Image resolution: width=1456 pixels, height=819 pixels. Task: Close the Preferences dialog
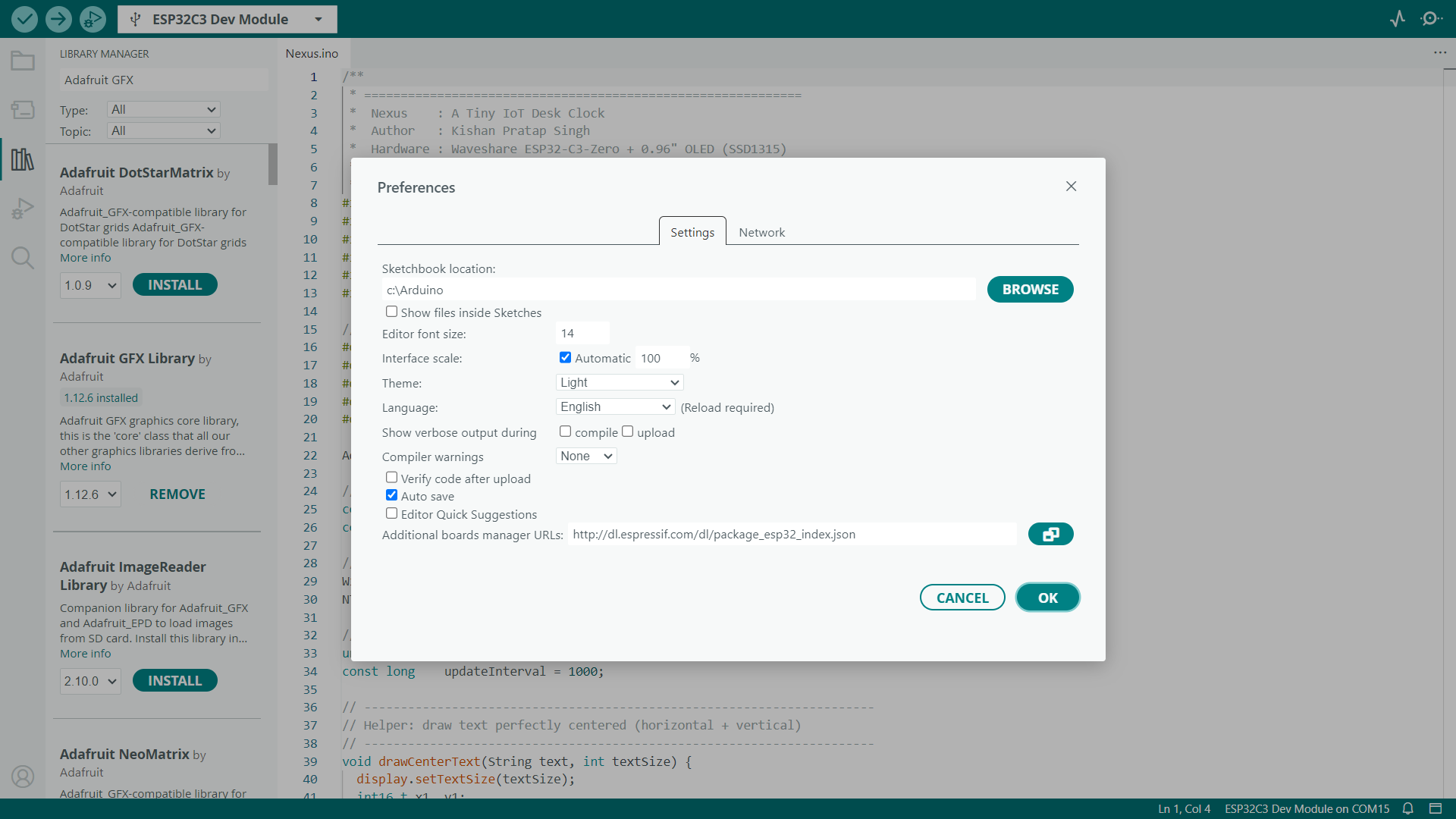click(x=1071, y=187)
